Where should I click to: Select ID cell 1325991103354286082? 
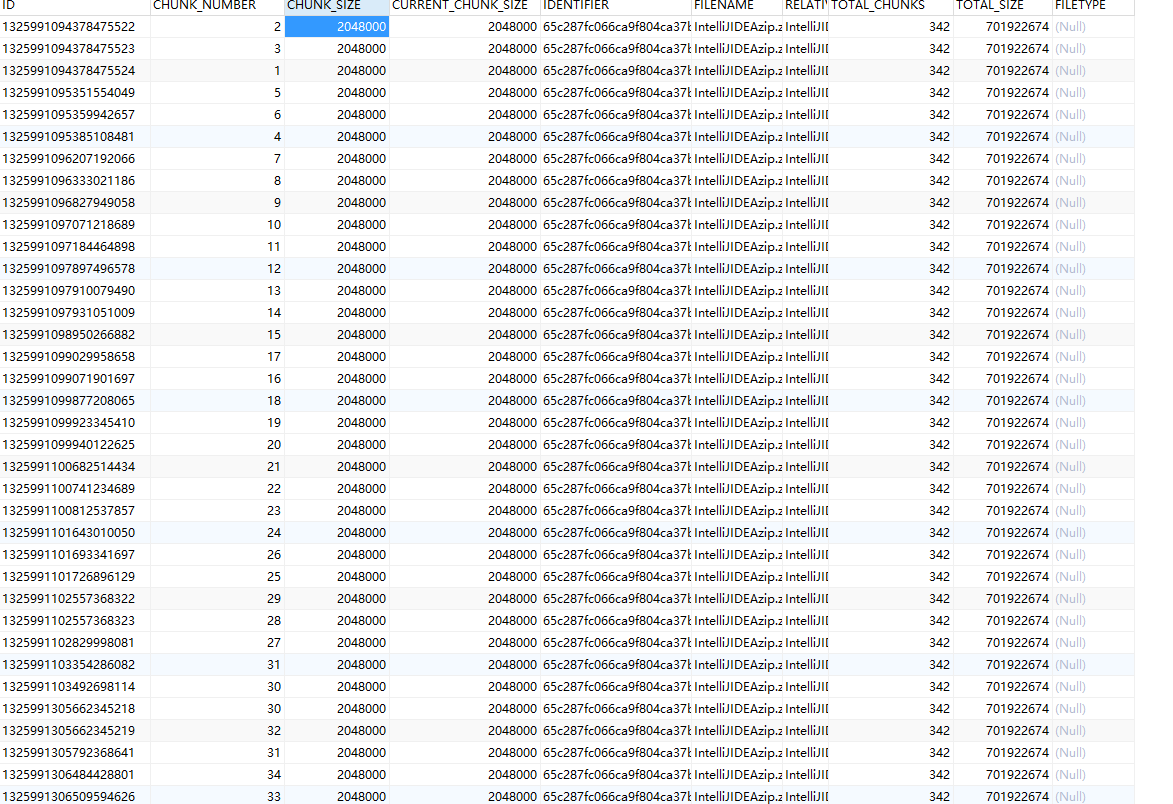pyautogui.click(x=75, y=665)
